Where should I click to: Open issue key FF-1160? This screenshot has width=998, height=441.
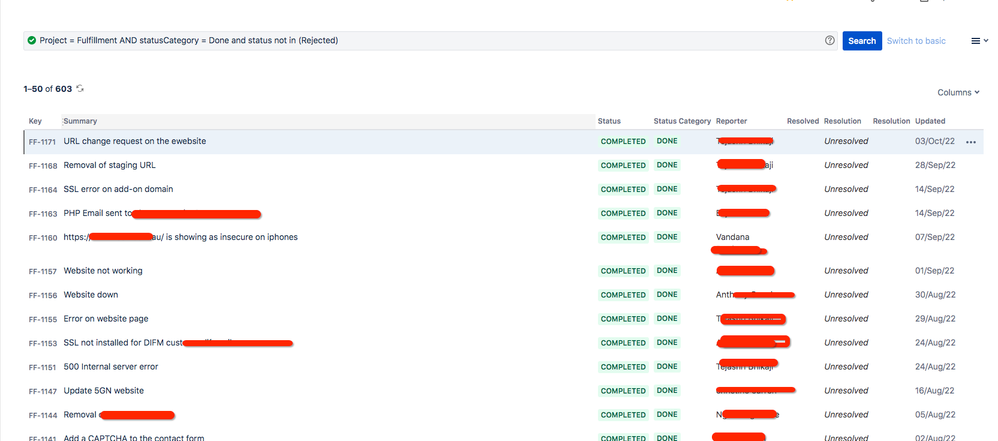43,238
